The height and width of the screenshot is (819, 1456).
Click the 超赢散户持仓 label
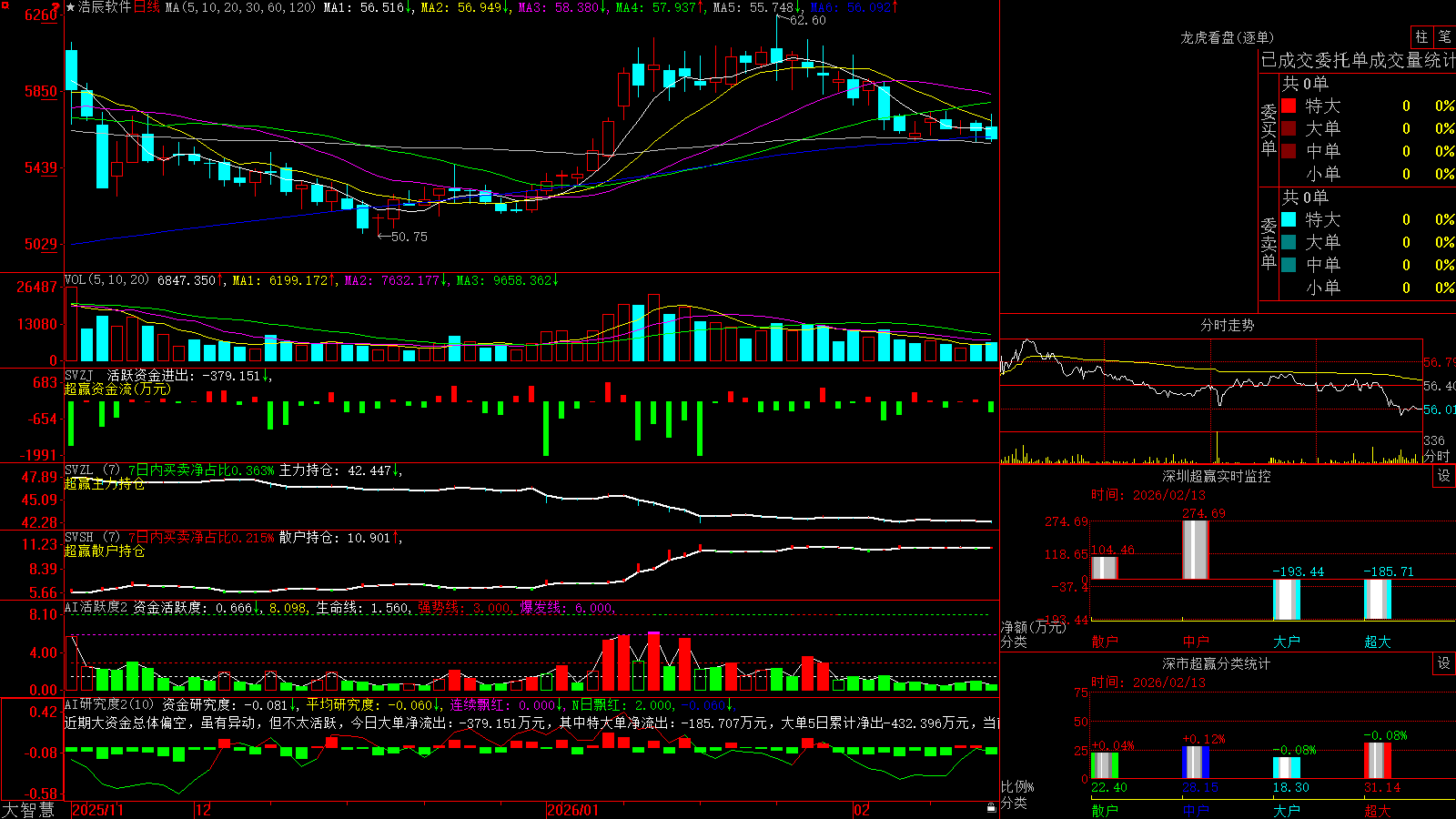coord(105,551)
